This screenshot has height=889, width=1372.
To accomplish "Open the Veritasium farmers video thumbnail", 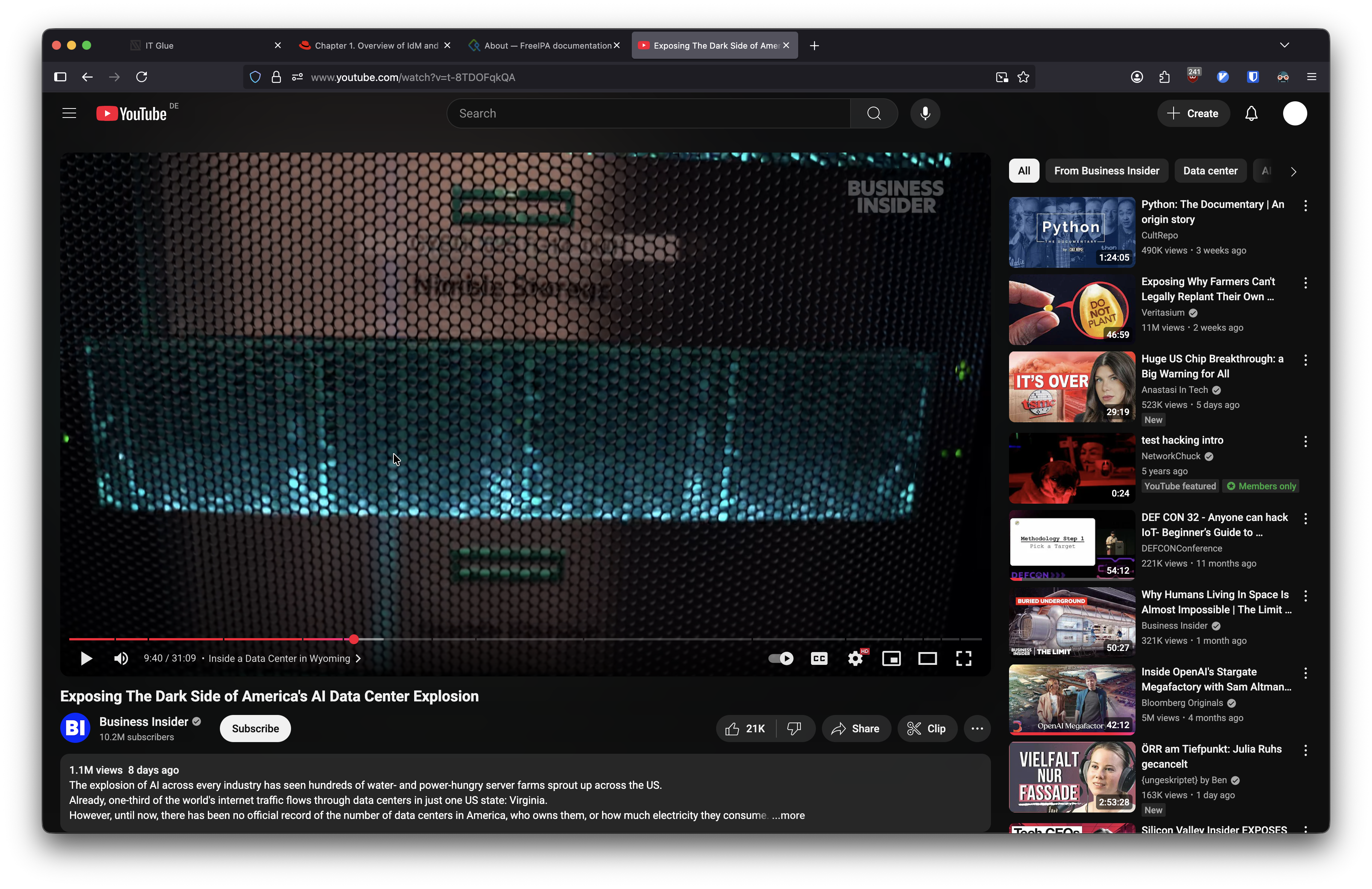I will tap(1071, 310).
